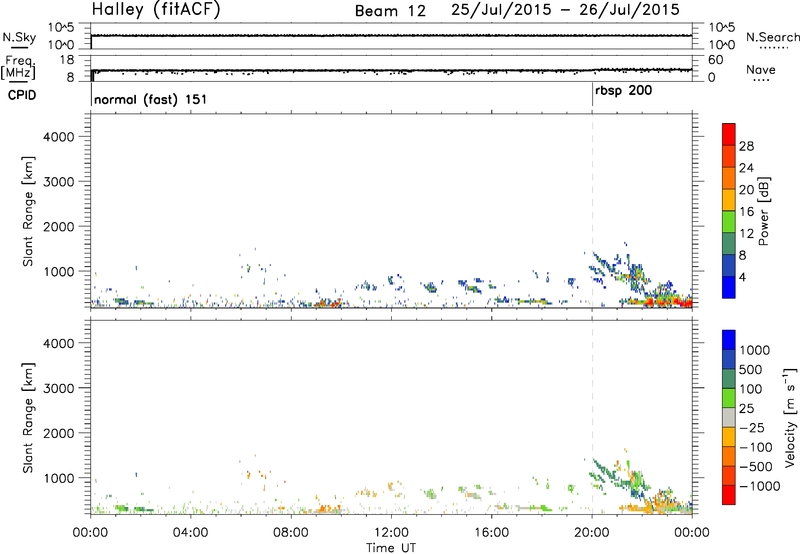Click the "4000" tick of the power panel

point(59,137)
